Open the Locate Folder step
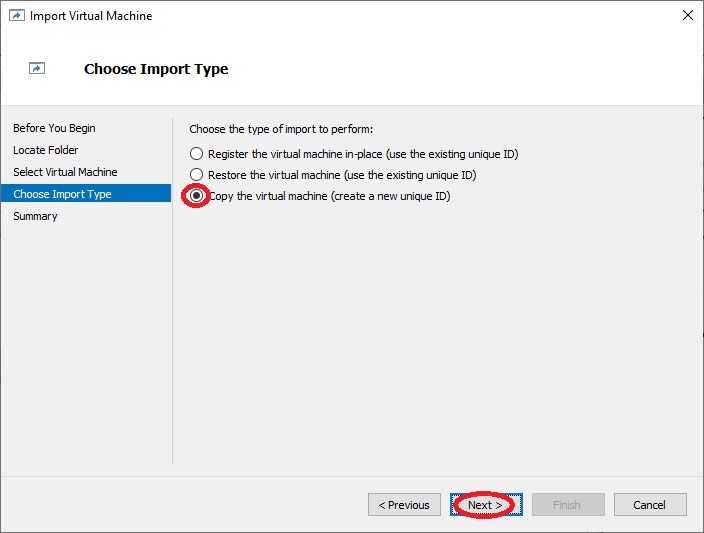704x533 pixels. click(x=45, y=150)
